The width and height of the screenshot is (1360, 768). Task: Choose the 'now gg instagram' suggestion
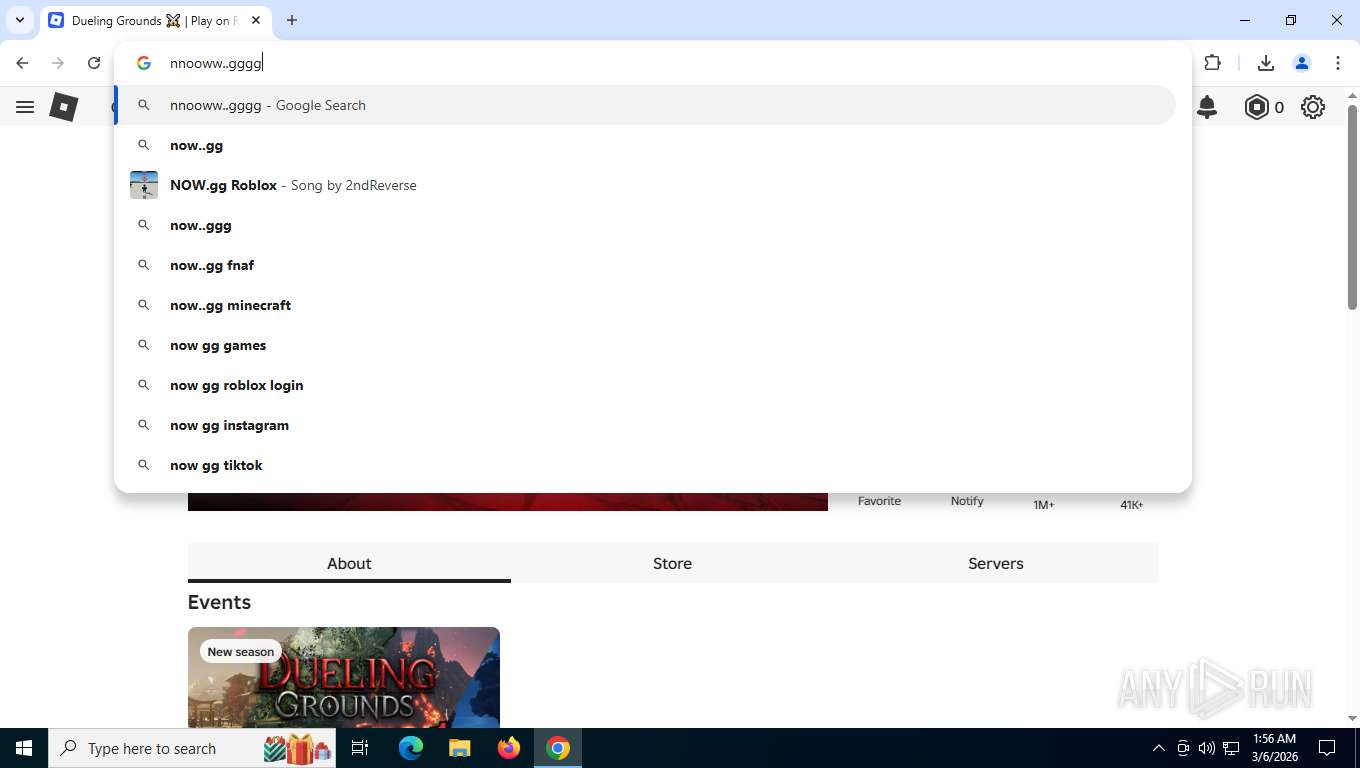[x=645, y=425]
